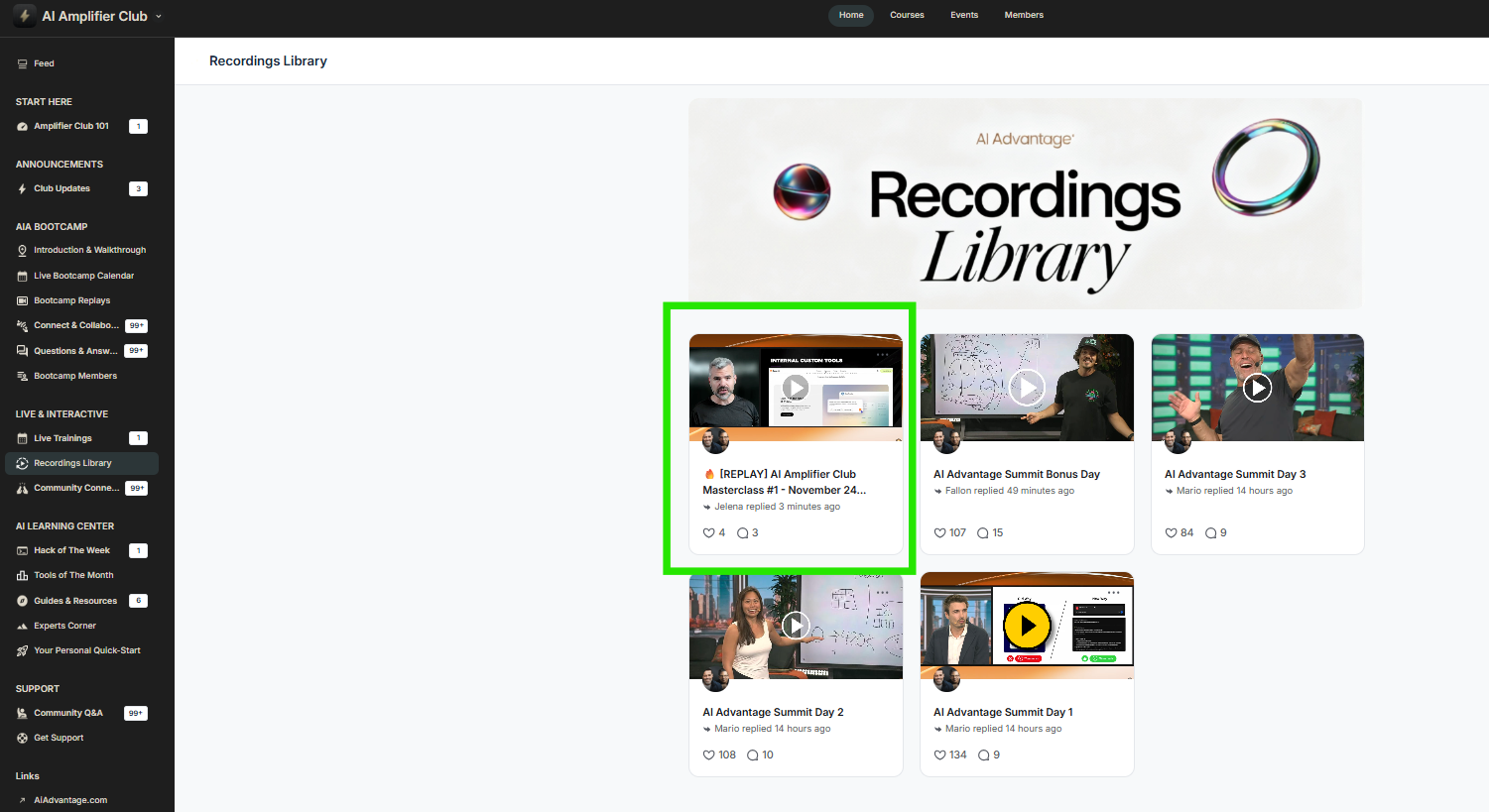This screenshot has height=812, width=1489.
Task: Open the Amplifier Club 101 space
Action: 81,126
